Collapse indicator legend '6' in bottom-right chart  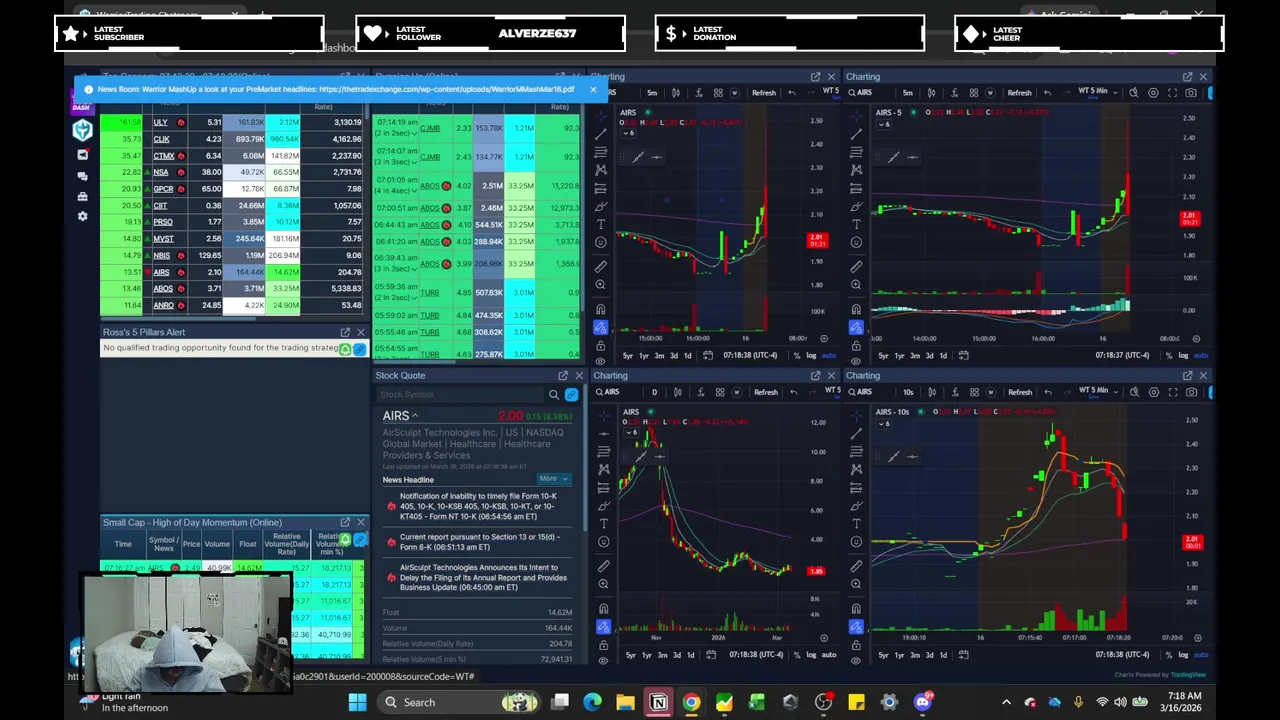(884, 423)
